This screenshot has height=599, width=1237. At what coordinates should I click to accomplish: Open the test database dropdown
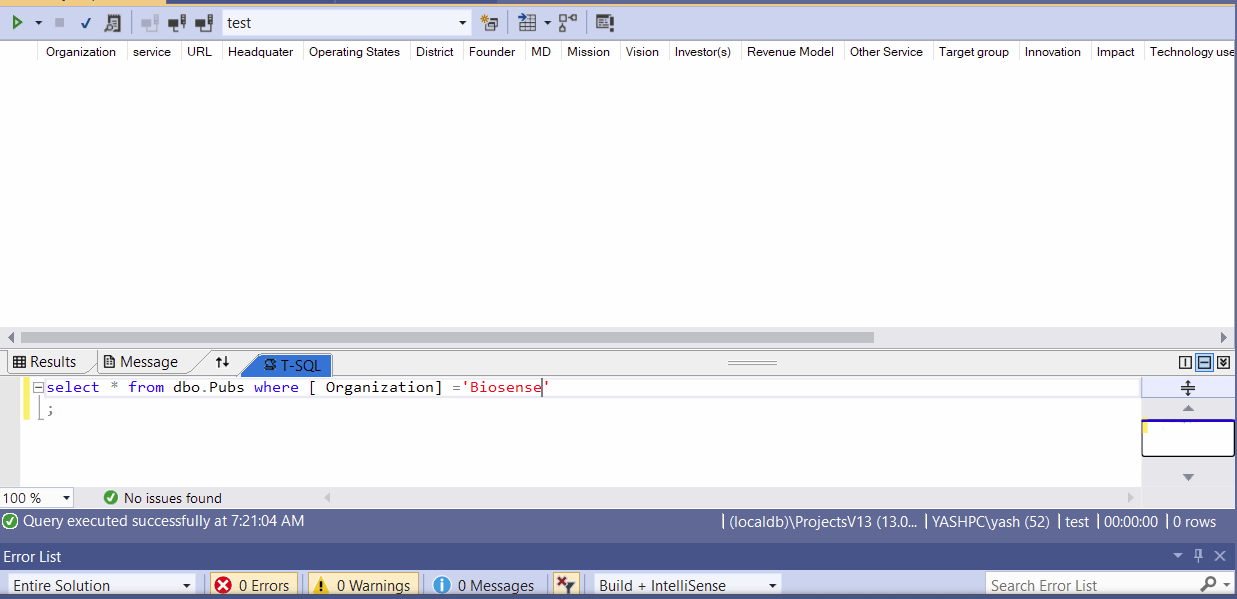click(461, 22)
